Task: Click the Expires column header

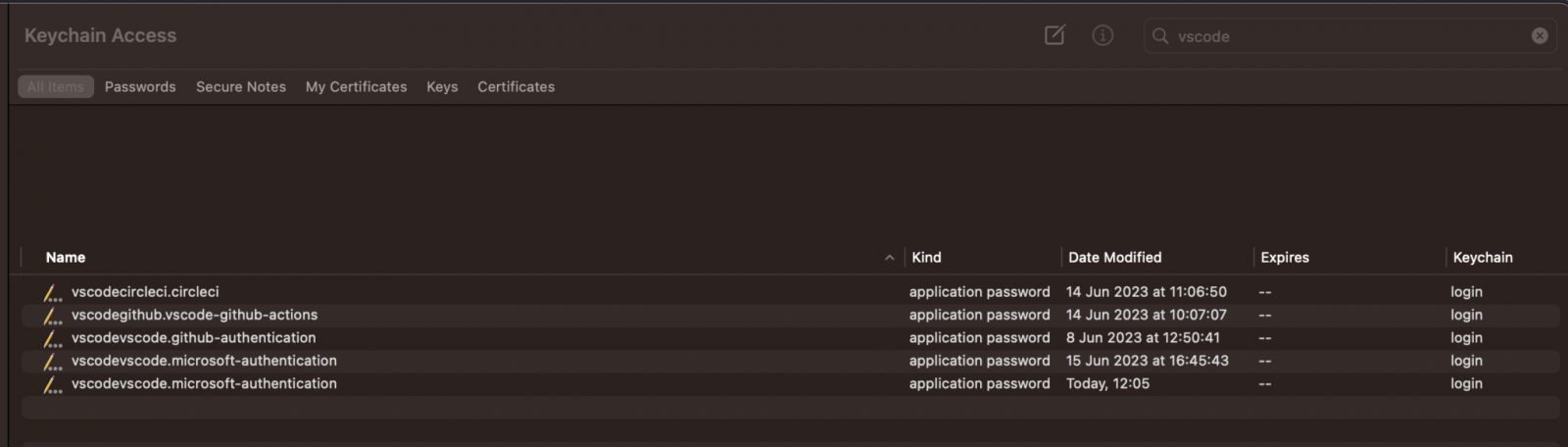Action: click(1284, 258)
